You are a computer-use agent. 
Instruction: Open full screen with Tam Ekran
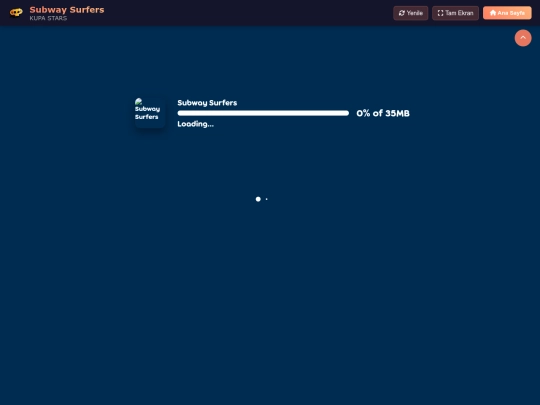[455, 13]
